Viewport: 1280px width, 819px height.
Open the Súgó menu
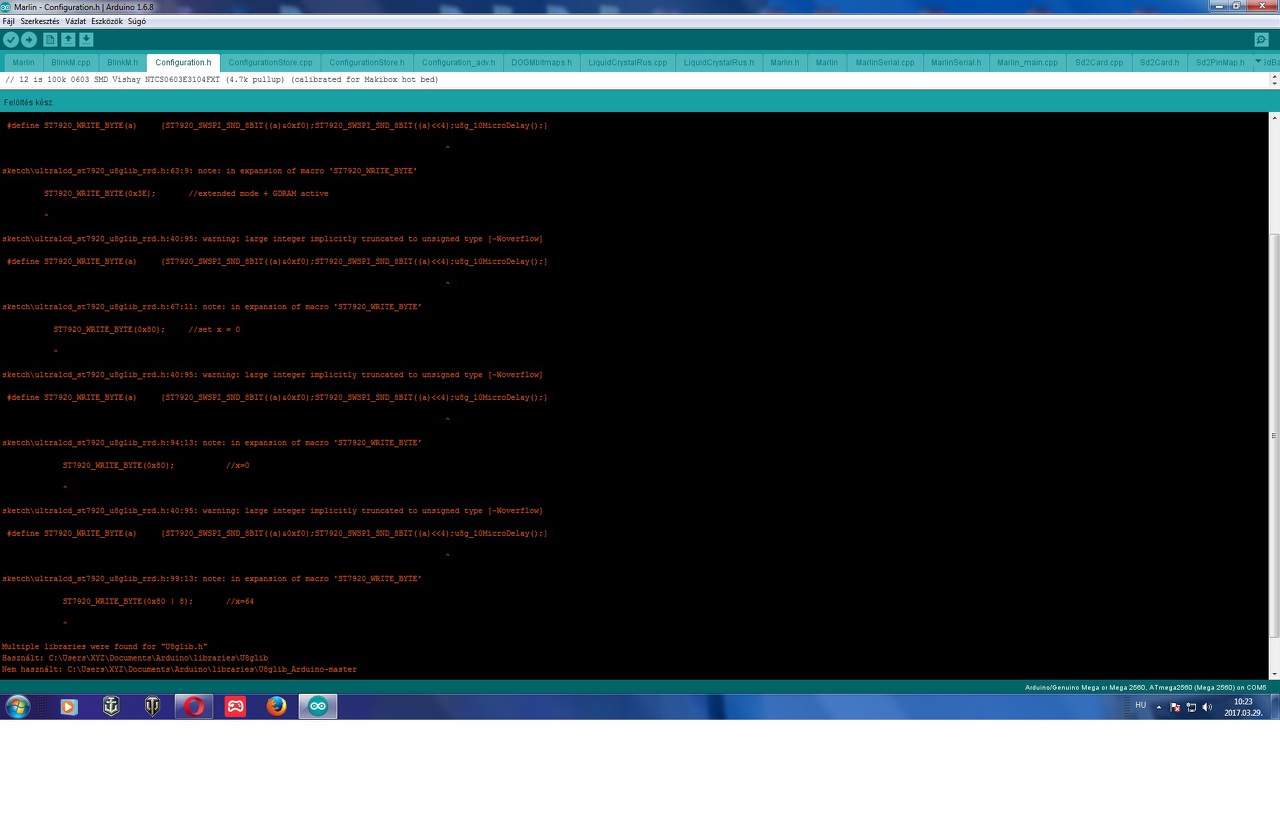click(137, 21)
